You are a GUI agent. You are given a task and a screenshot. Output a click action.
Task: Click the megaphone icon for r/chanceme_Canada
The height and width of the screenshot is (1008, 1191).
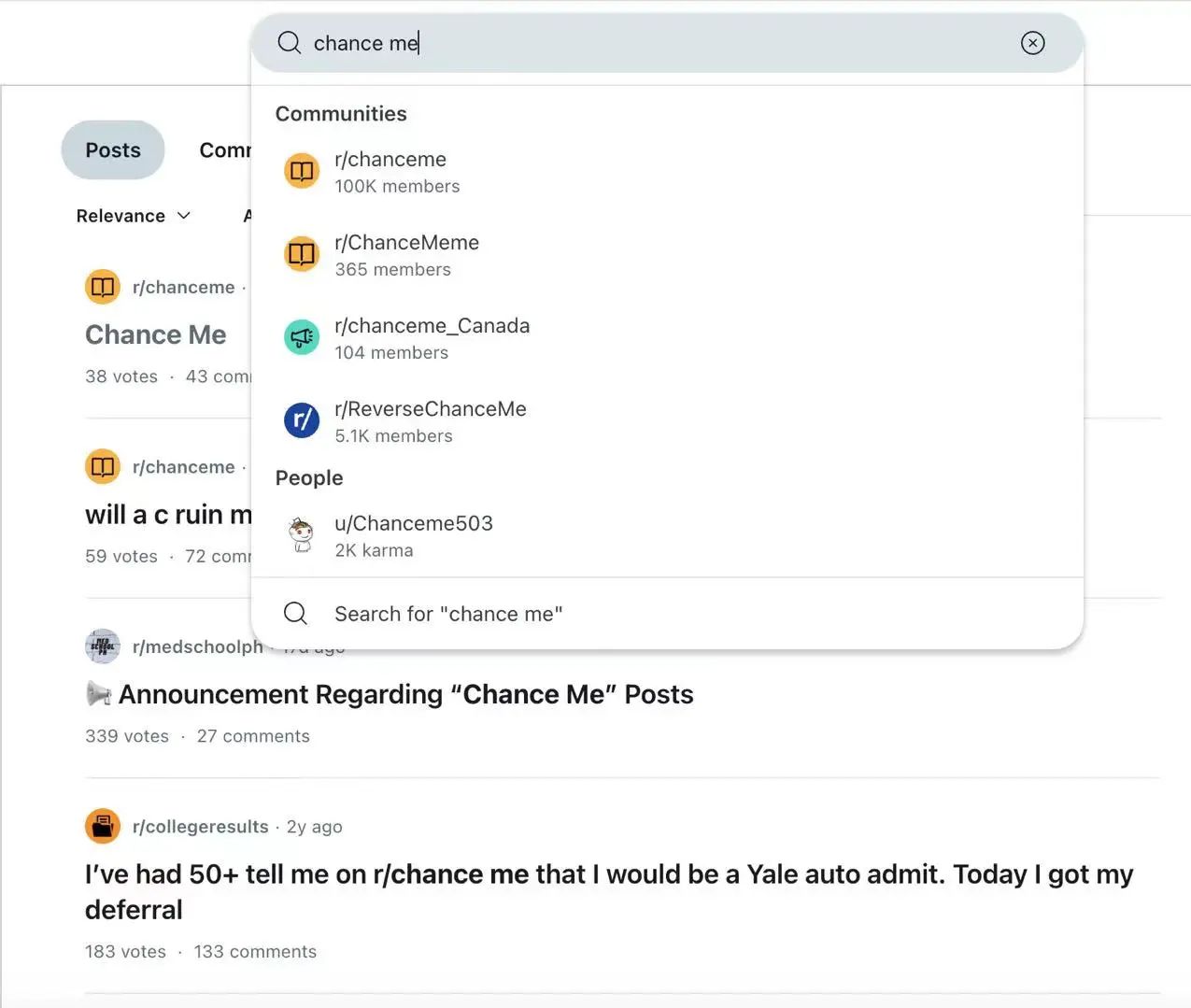(x=302, y=337)
